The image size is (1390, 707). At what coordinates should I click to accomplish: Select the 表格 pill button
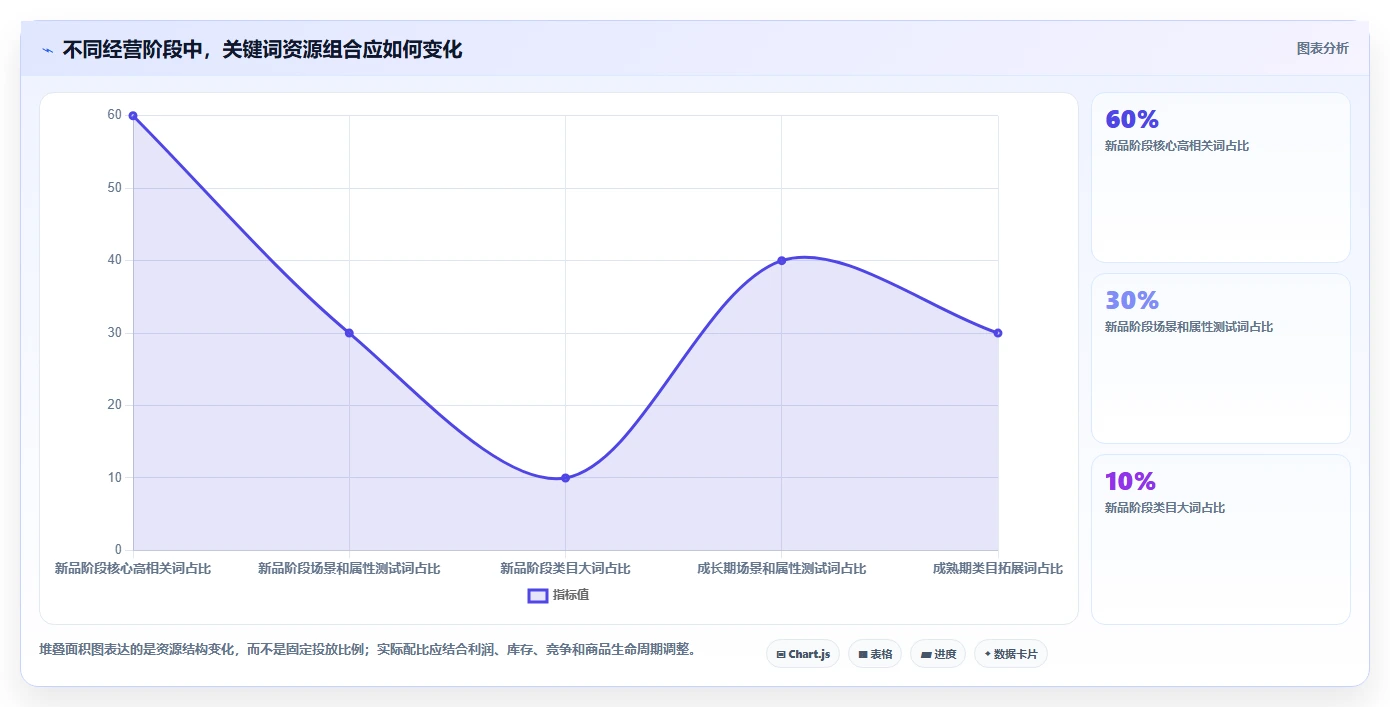point(875,654)
